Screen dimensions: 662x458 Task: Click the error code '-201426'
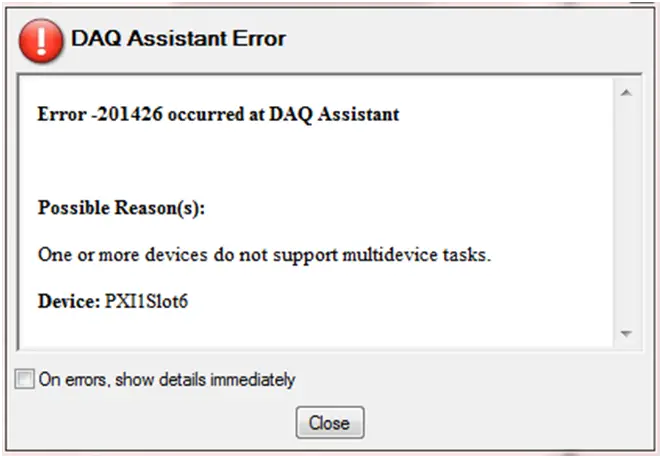[x=127, y=114]
